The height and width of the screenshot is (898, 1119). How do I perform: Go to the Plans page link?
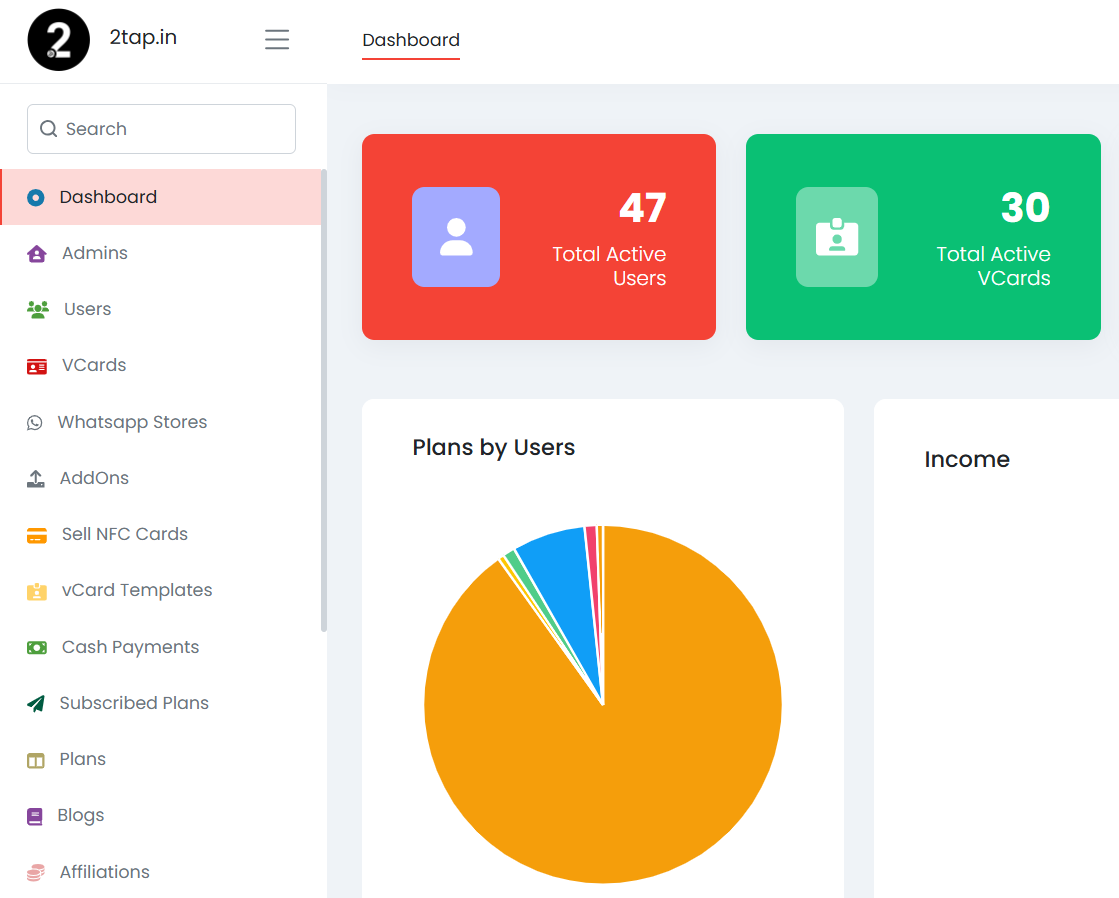pos(82,759)
